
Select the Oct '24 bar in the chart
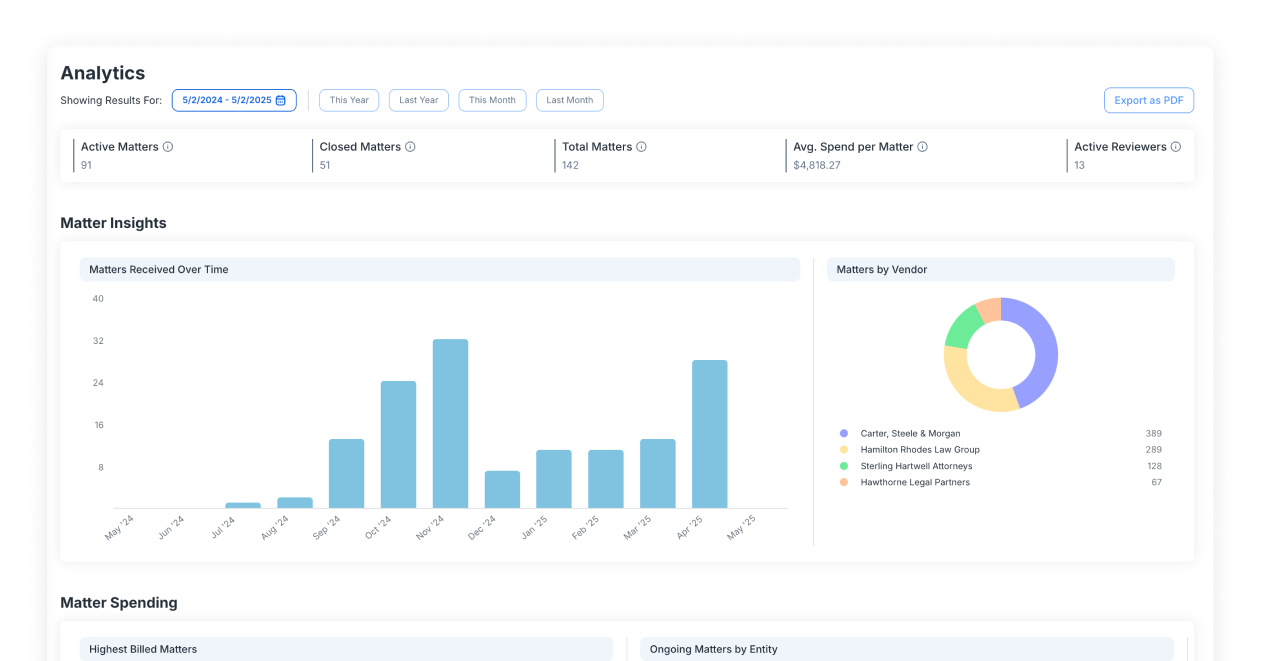click(x=398, y=445)
